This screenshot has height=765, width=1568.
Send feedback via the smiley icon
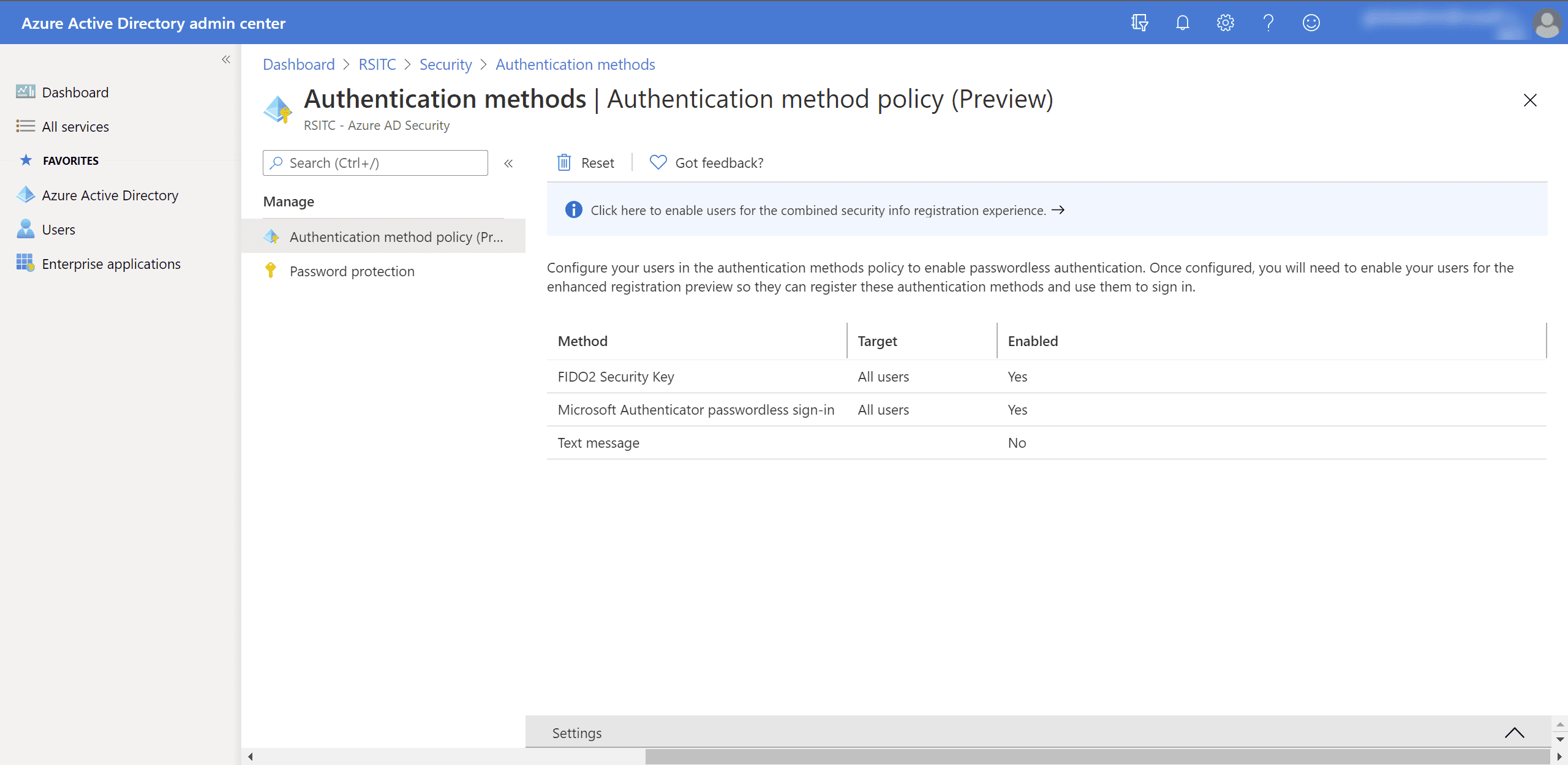coord(1311,22)
